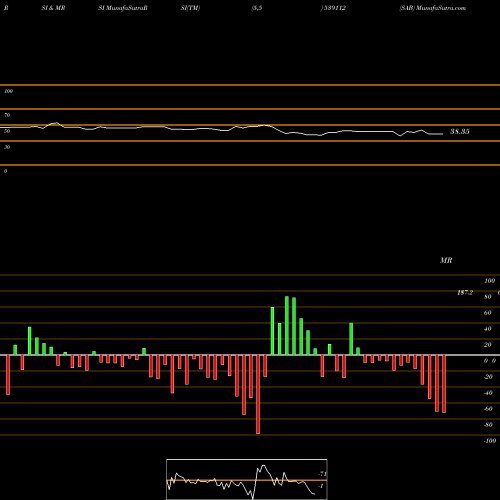The width and height of the screenshot is (500, 500).
Task: Click the MR axis label -80
Action: pyautogui.click(x=488, y=425)
